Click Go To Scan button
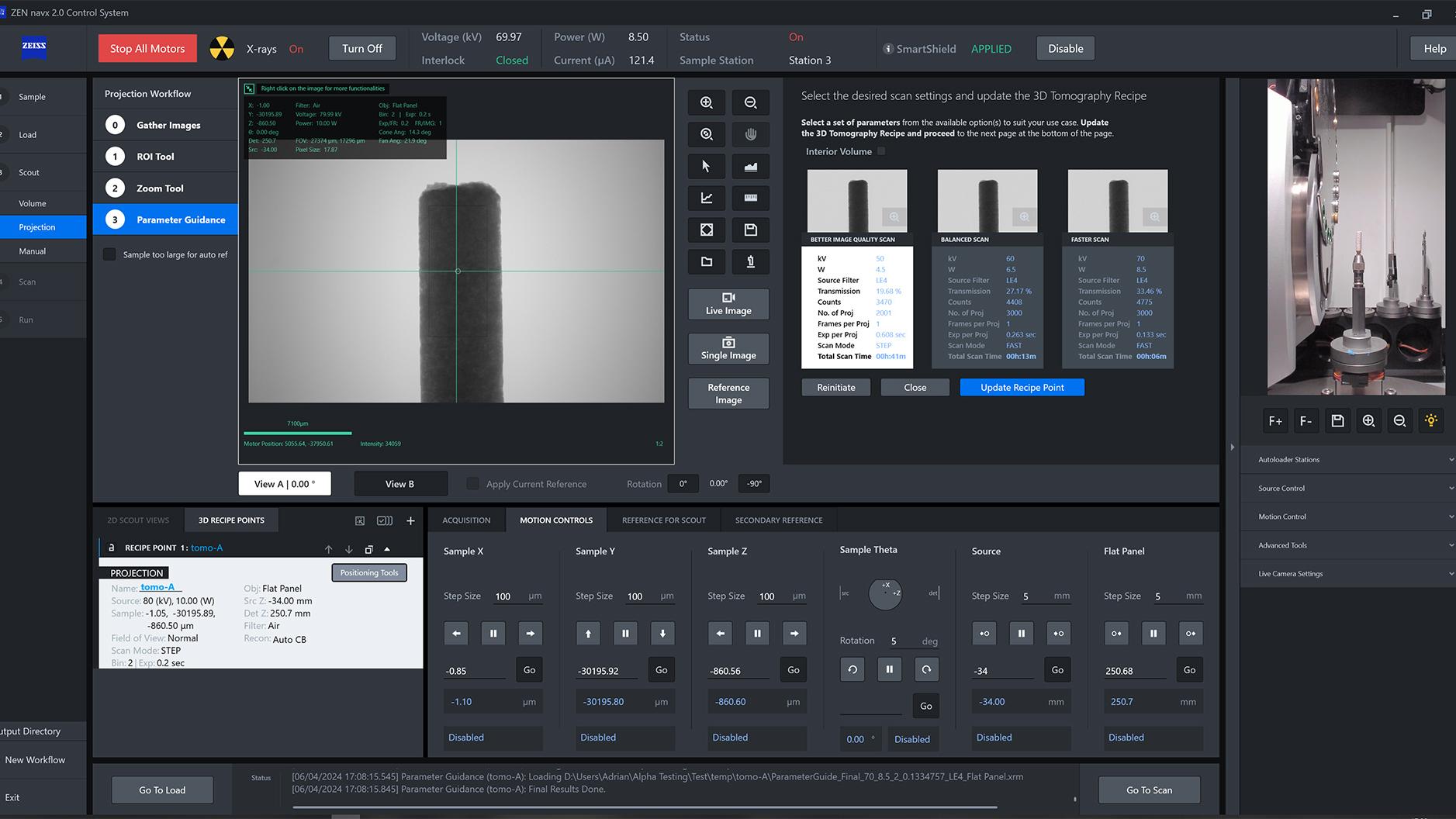Screen dimensions: 1456x819 [x=1149, y=790]
